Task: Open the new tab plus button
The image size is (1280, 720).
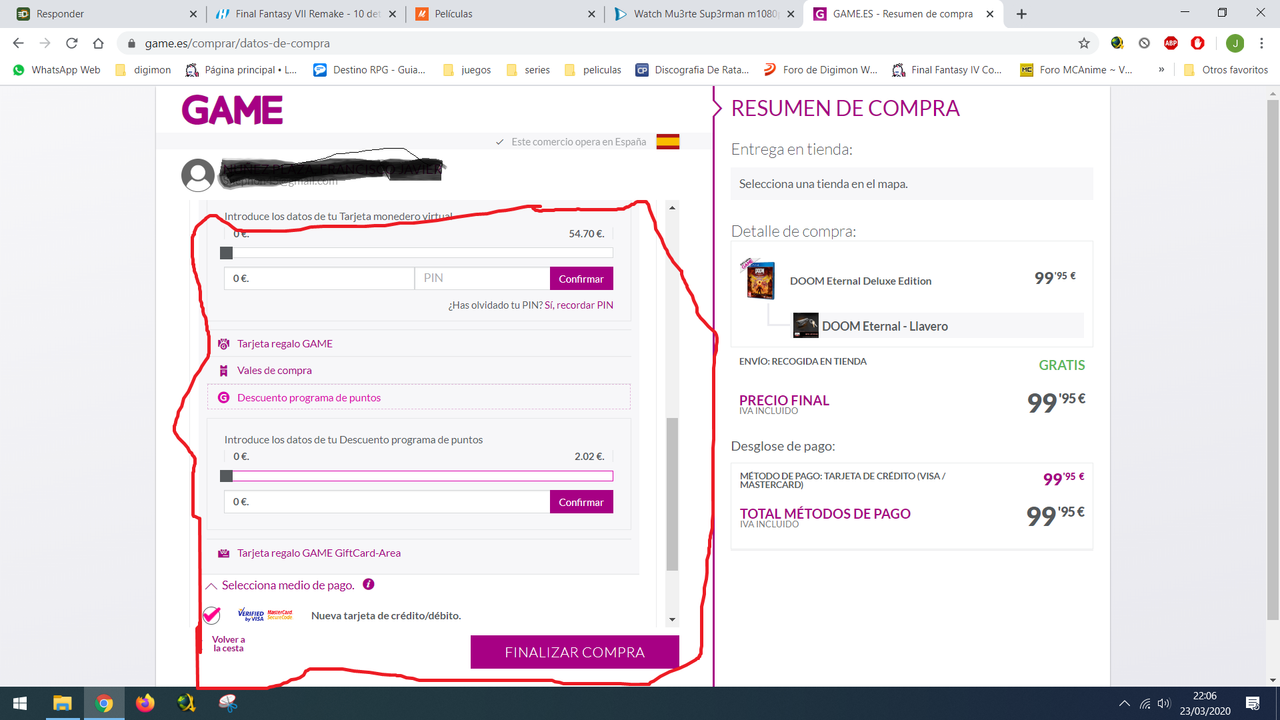Action: click(x=1021, y=14)
